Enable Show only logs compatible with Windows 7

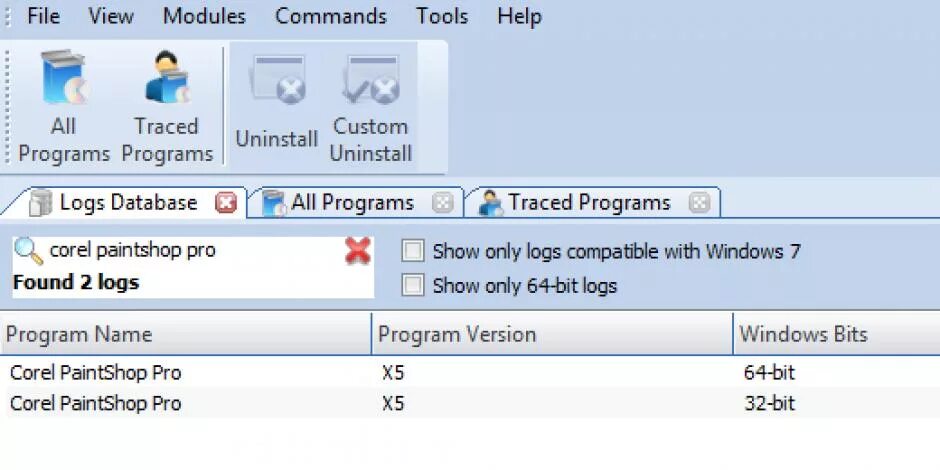pyautogui.click(x=412, y=251)
